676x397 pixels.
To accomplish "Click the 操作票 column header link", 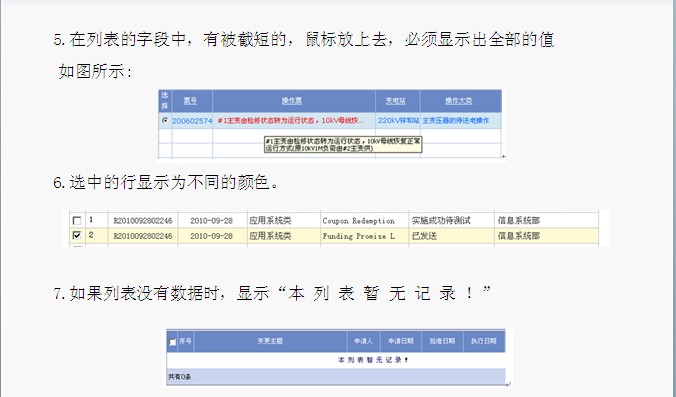I will [x=292, y=100].
